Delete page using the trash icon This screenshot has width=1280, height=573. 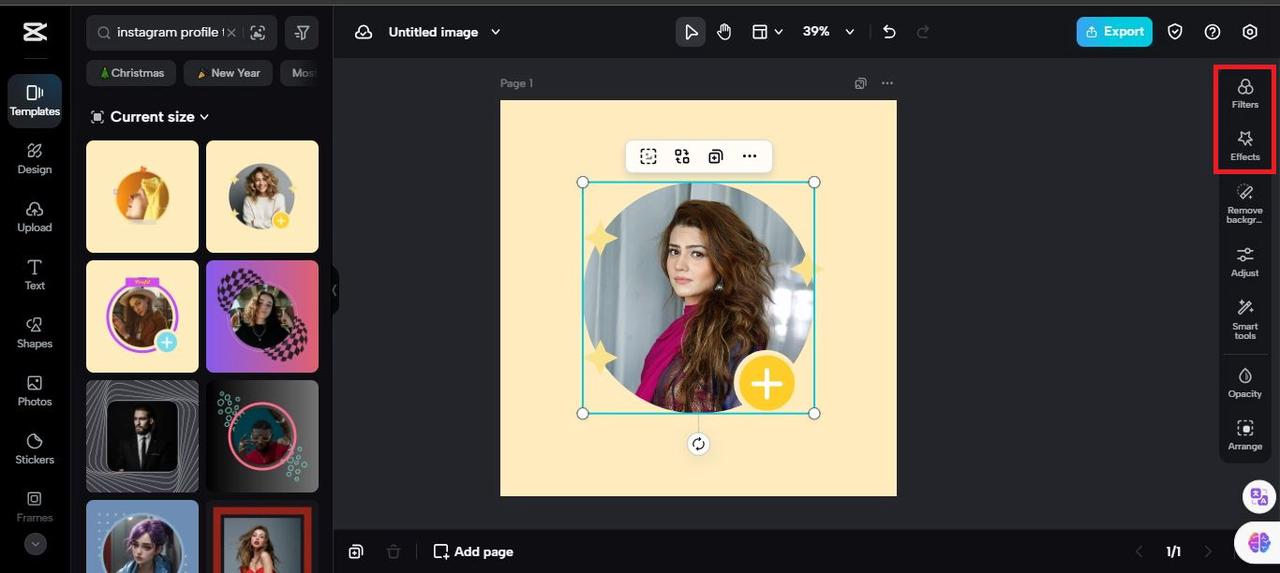(393, 551)
